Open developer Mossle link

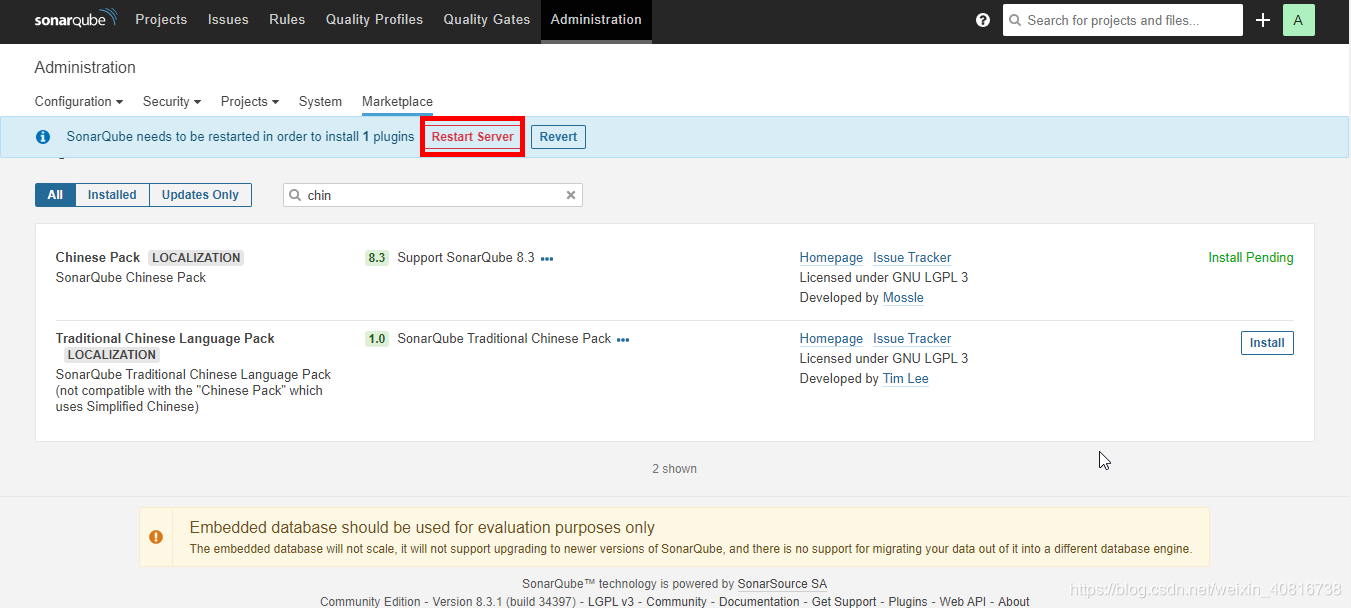(x=903, y=298)
